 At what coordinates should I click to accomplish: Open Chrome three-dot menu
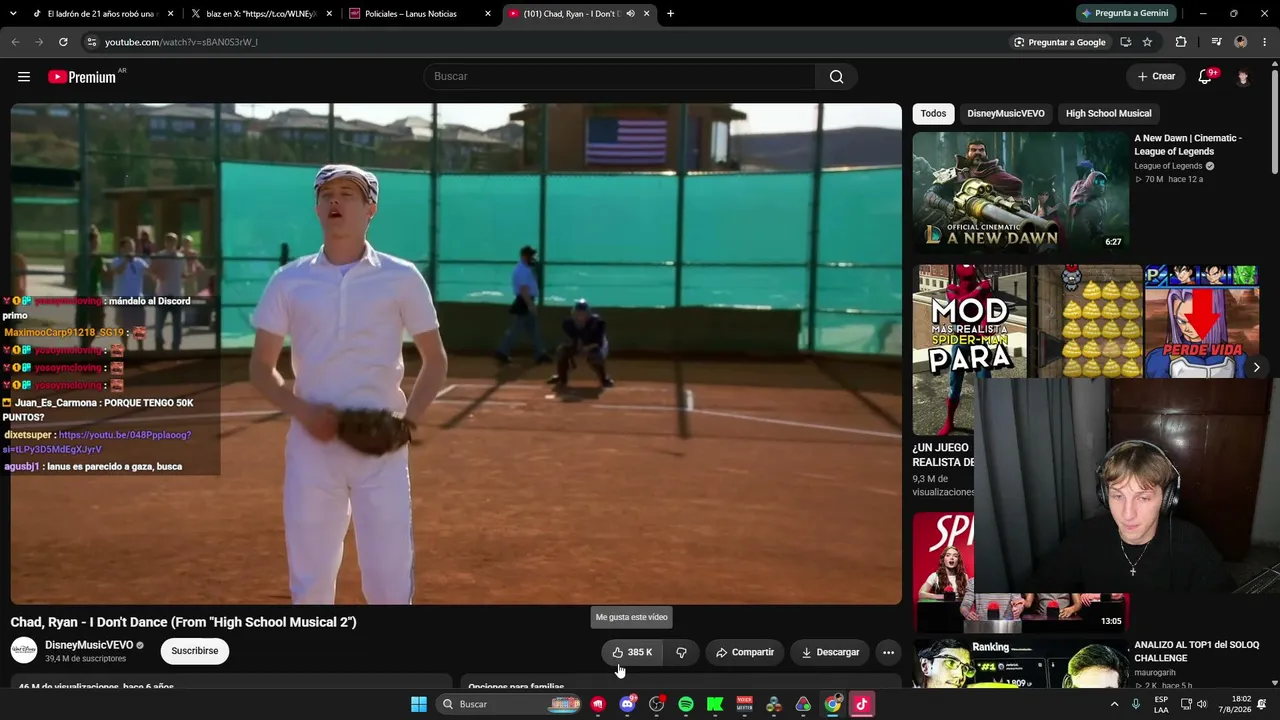[1265, 42]
